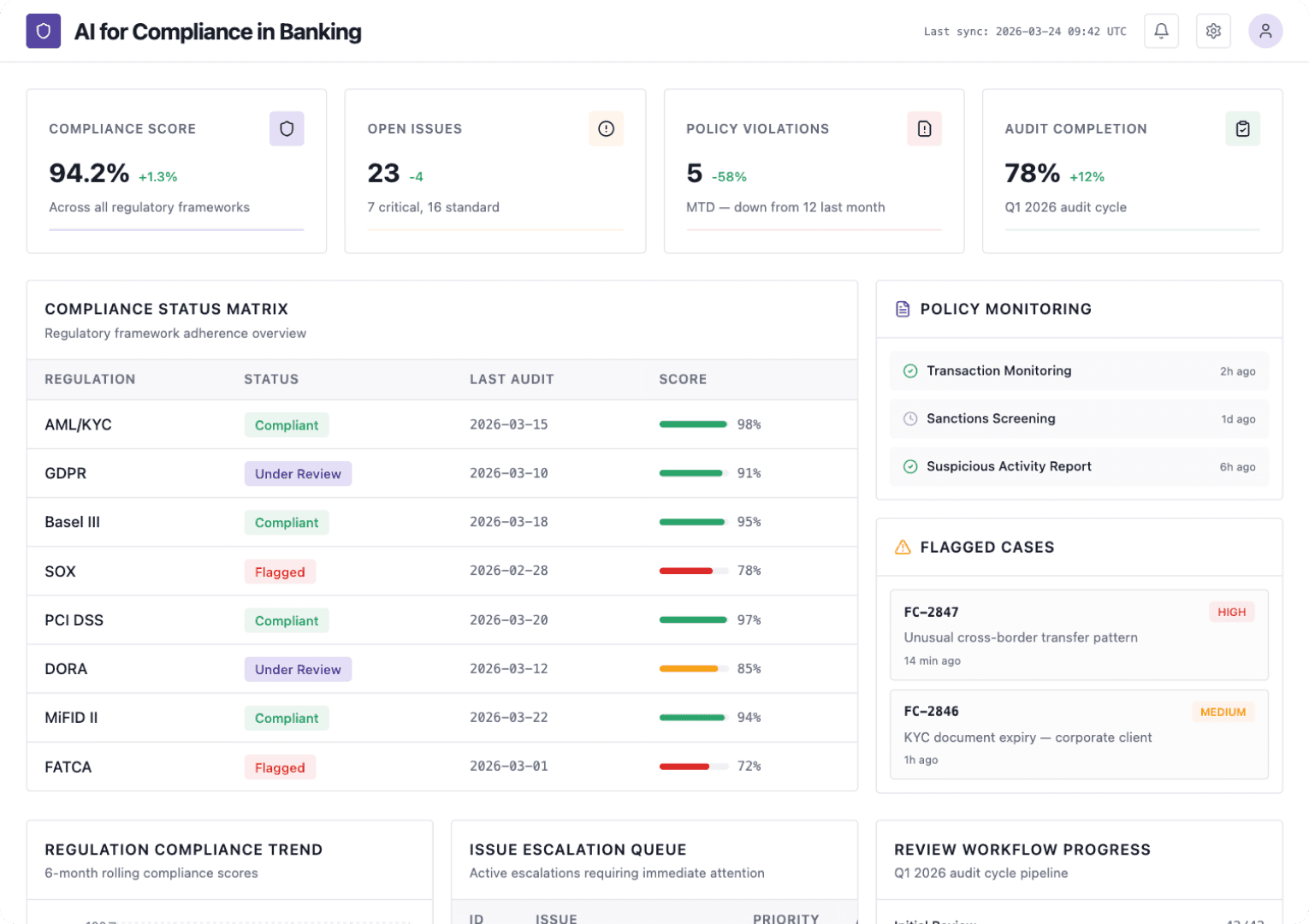Click the Flagged badge for FATCA
The image size is (1309, 924).
pos(280,767)
